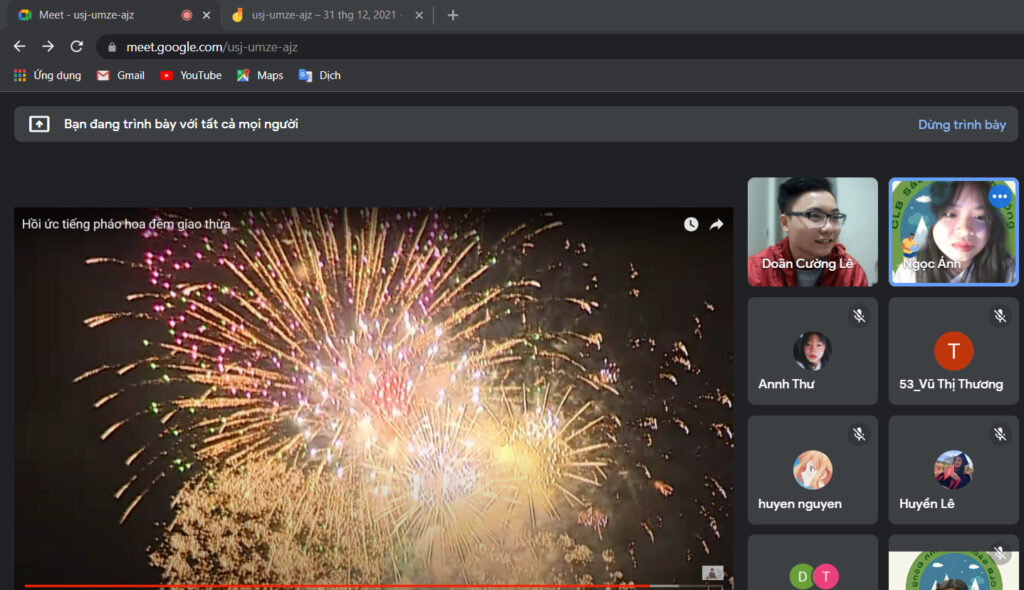Image resolution: width=1024 pixels, height=590 pixels.
Task: Select Doãn Cường Lê's video tile
Action: [812, 232]
